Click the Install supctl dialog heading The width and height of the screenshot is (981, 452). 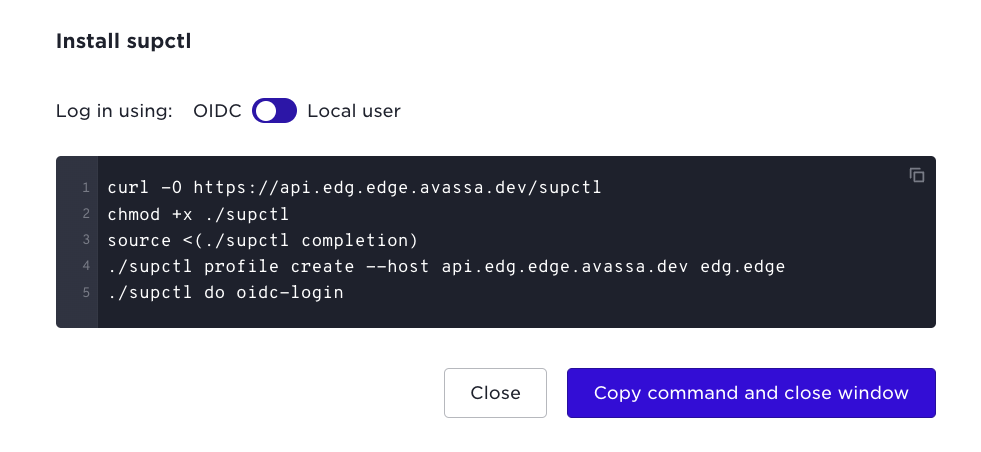coord(123,41)
